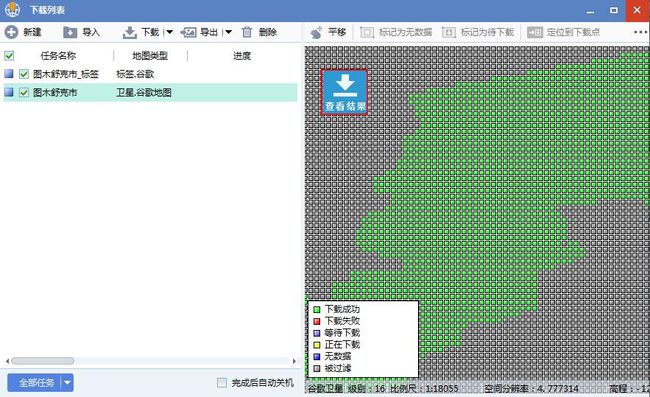The image size is (650, 397).
Task: Click the 标记为无数据 icon
Action: click(367, 32)
